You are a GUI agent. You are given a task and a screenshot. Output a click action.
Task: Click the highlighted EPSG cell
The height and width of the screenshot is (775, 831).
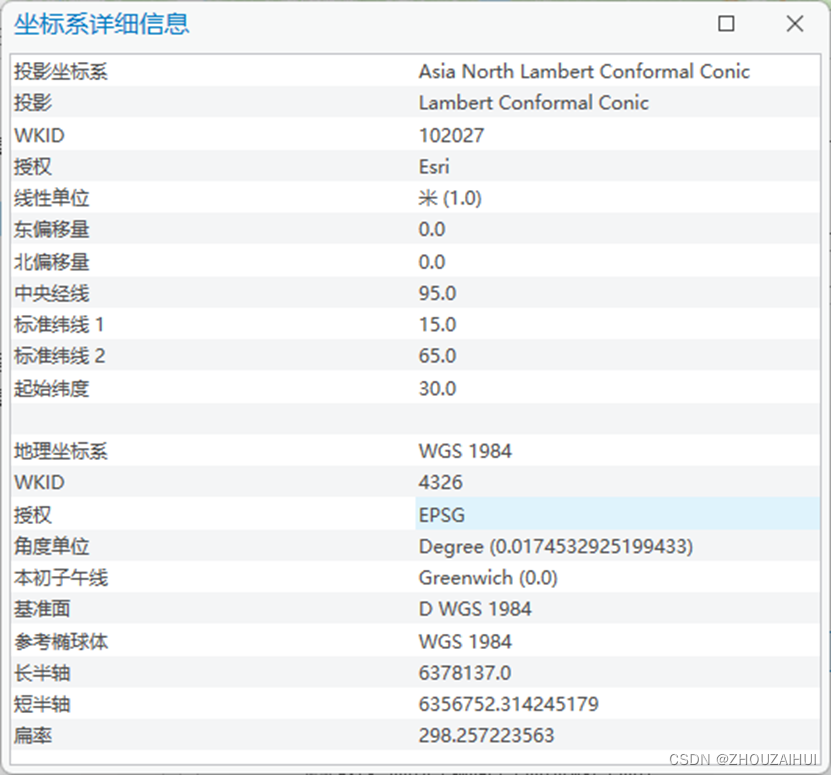pos(442,515)
